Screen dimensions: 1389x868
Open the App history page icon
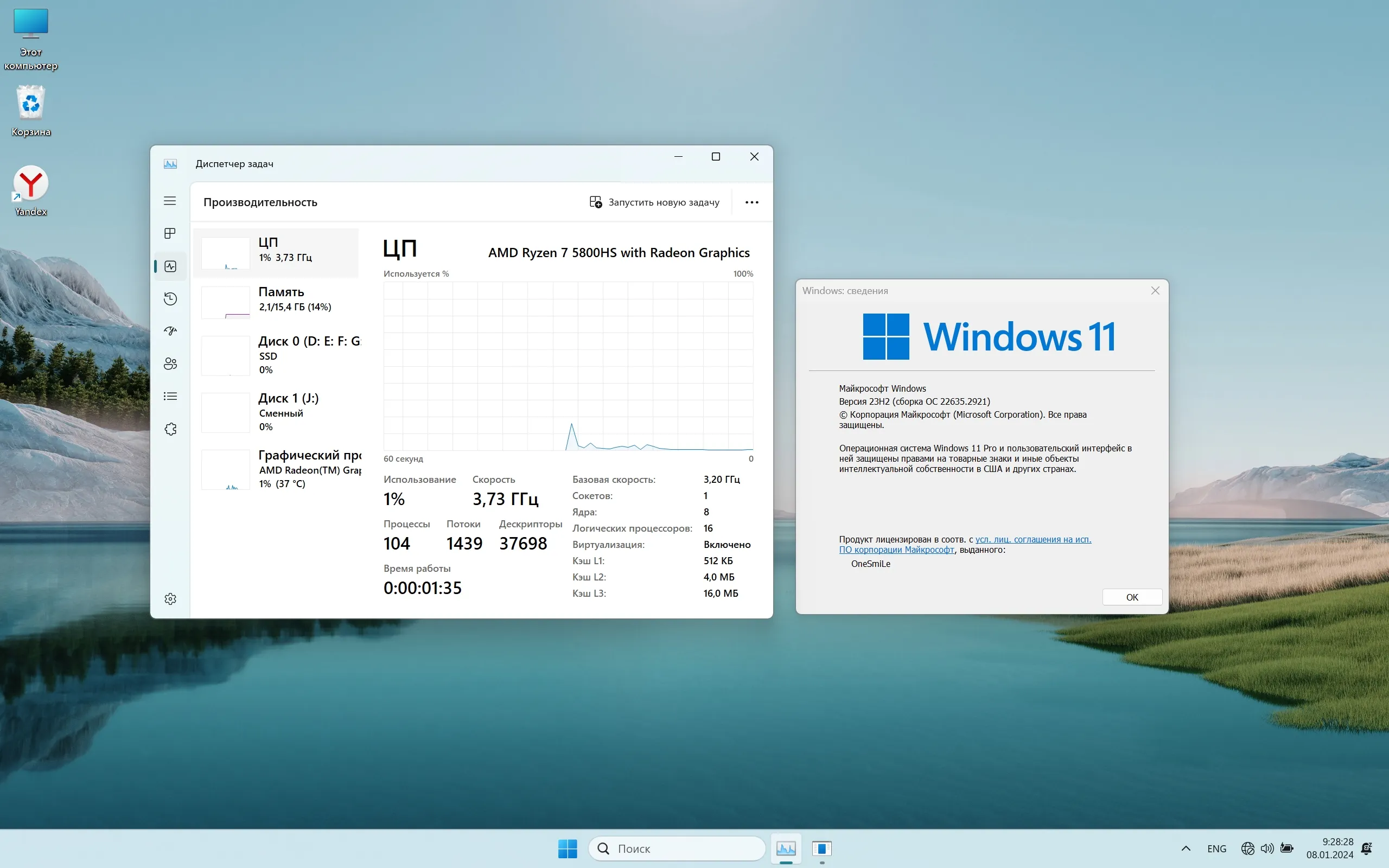click(170, 298)
